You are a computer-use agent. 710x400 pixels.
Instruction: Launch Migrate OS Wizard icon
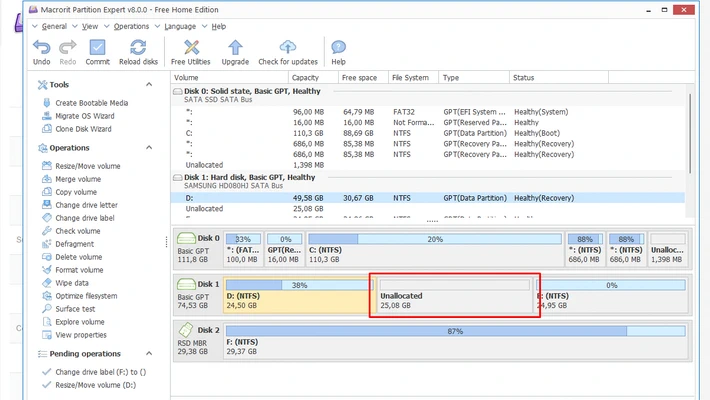[x=46, y=116]
